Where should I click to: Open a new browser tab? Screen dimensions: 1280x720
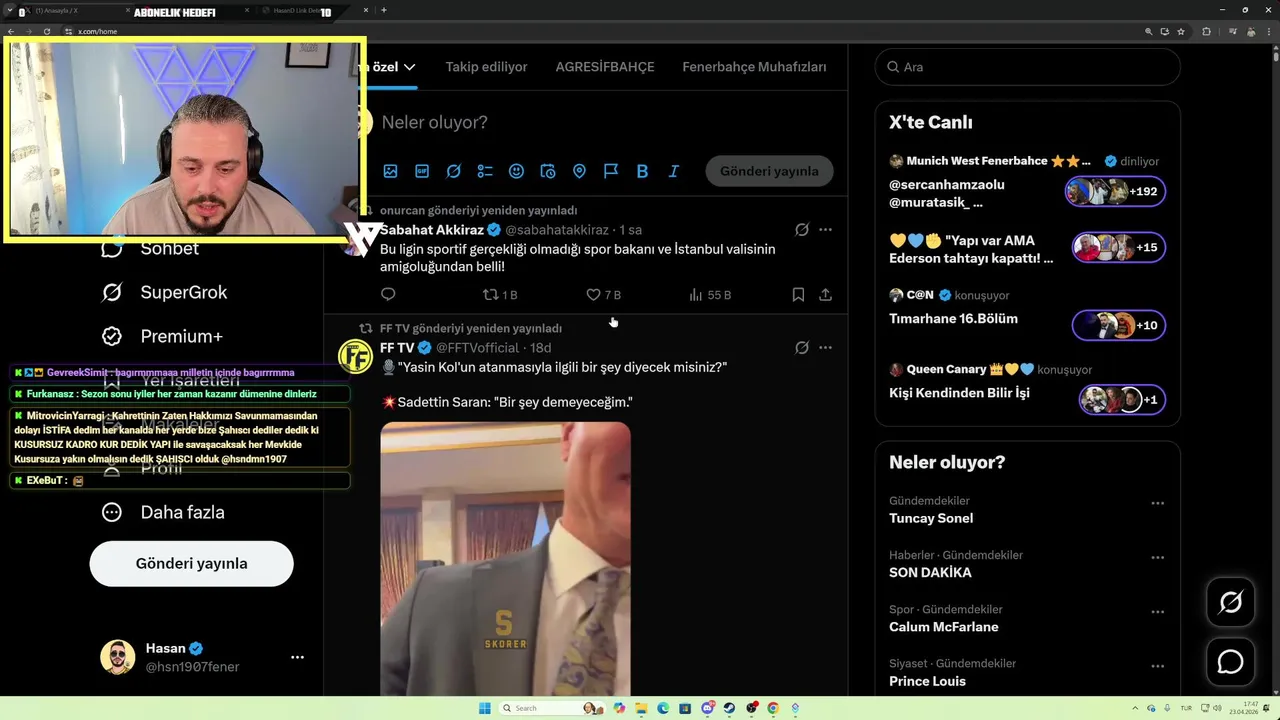(x=384, y=11)
